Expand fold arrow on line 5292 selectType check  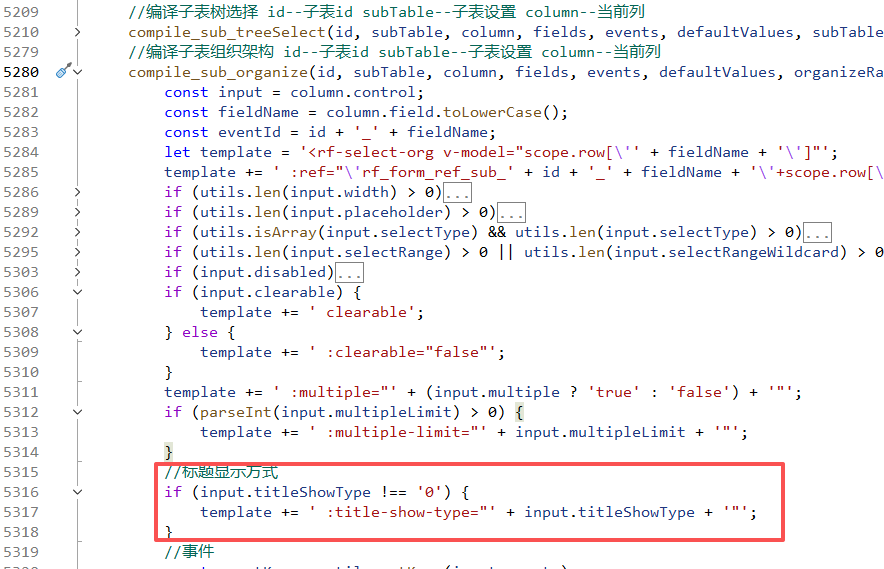(78, 232)
